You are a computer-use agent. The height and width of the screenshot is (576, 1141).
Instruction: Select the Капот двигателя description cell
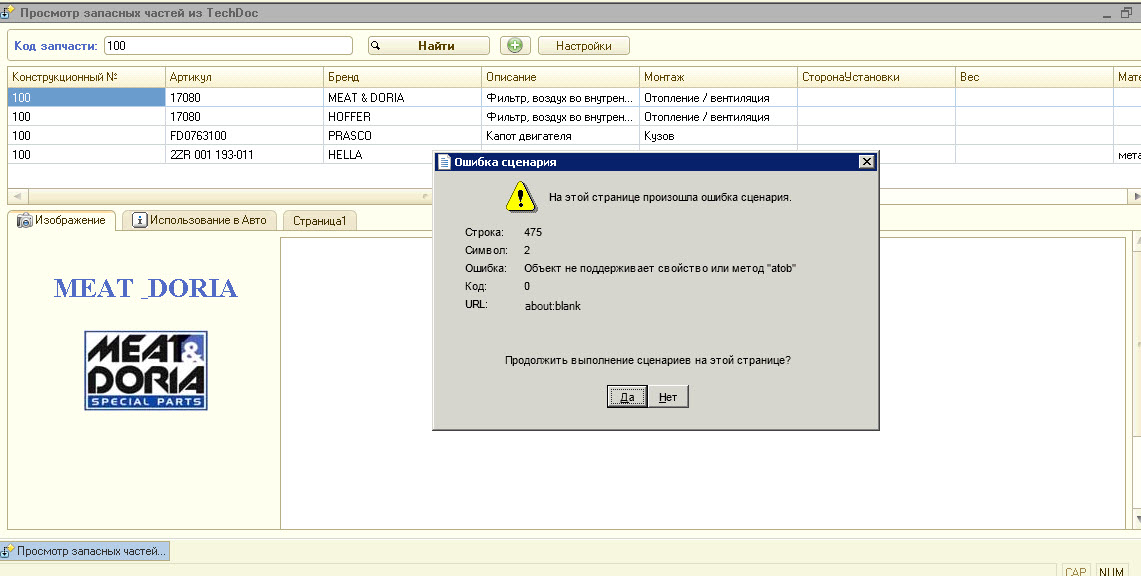pyautogui.click(x=560, y=135)
